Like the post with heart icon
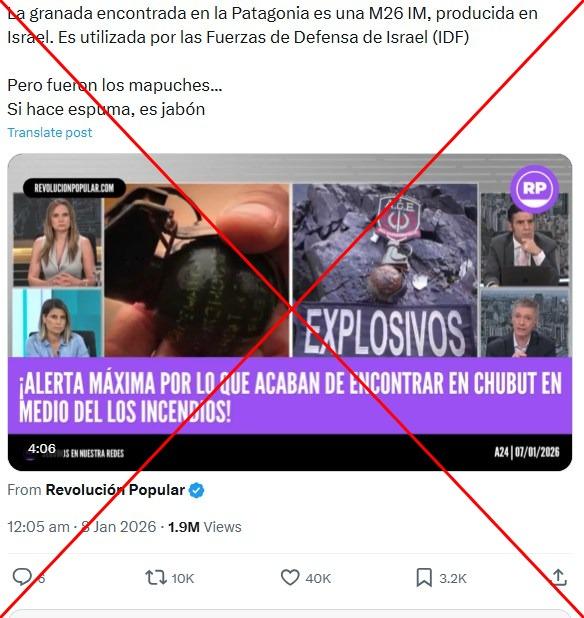This screenshot has width=584, height=618. pyautogui.click(x=290, y=578)
